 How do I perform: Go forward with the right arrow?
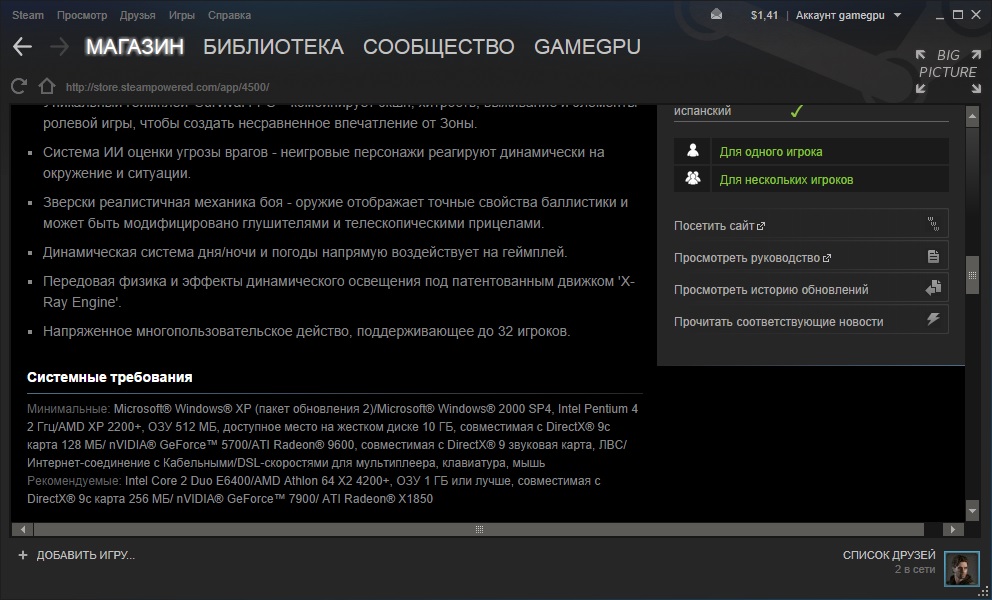59,46
